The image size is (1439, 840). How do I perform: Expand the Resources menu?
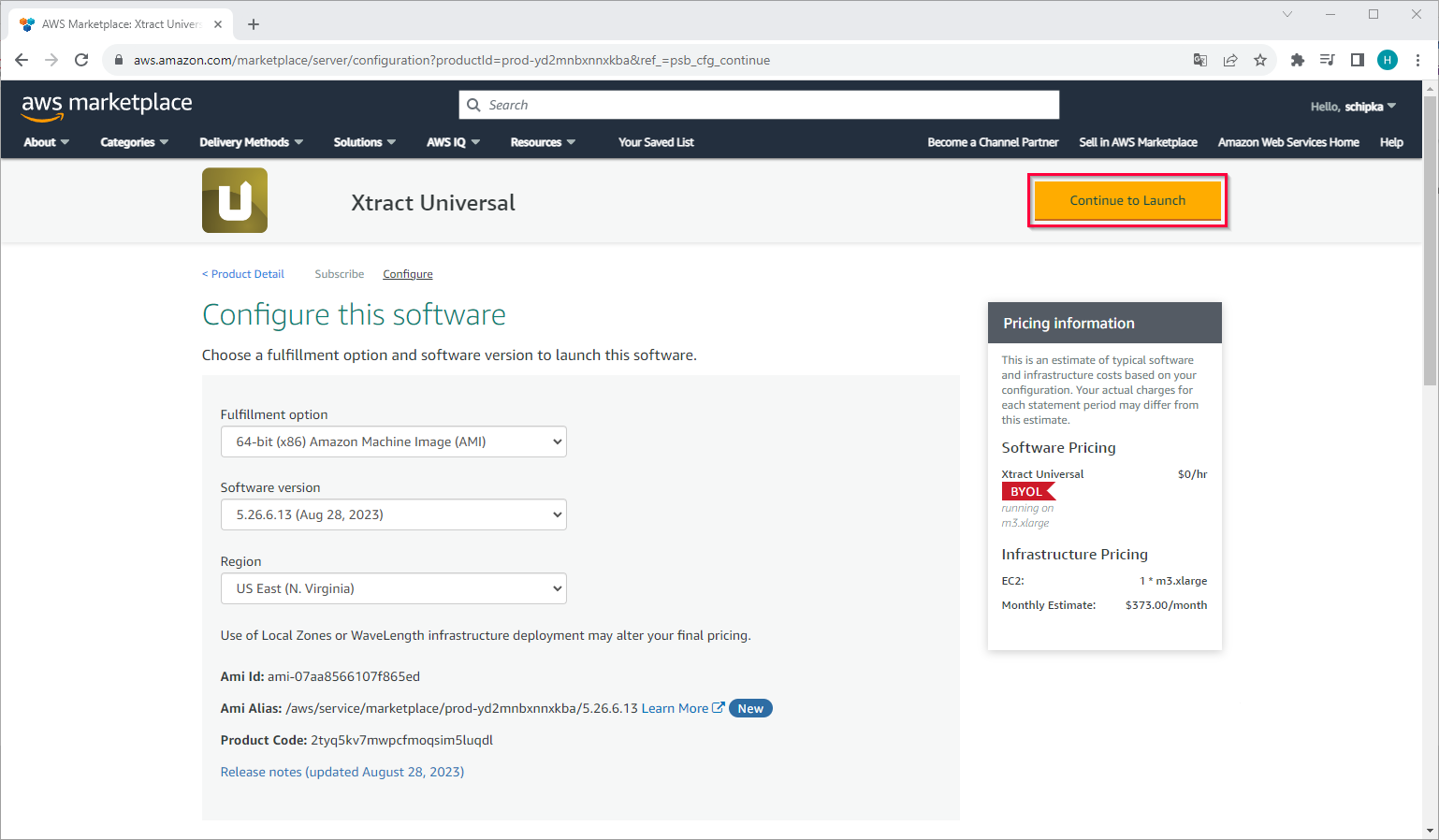point(543,142)
